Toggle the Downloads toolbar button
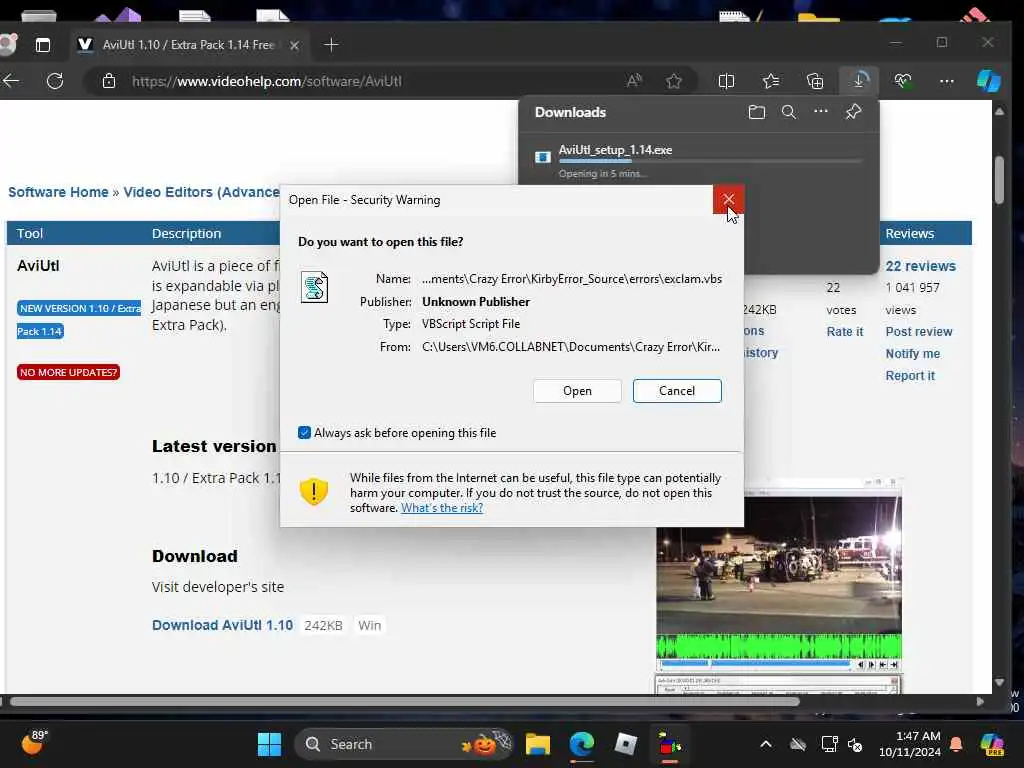The image size is (1024, 768). point(860,81)
